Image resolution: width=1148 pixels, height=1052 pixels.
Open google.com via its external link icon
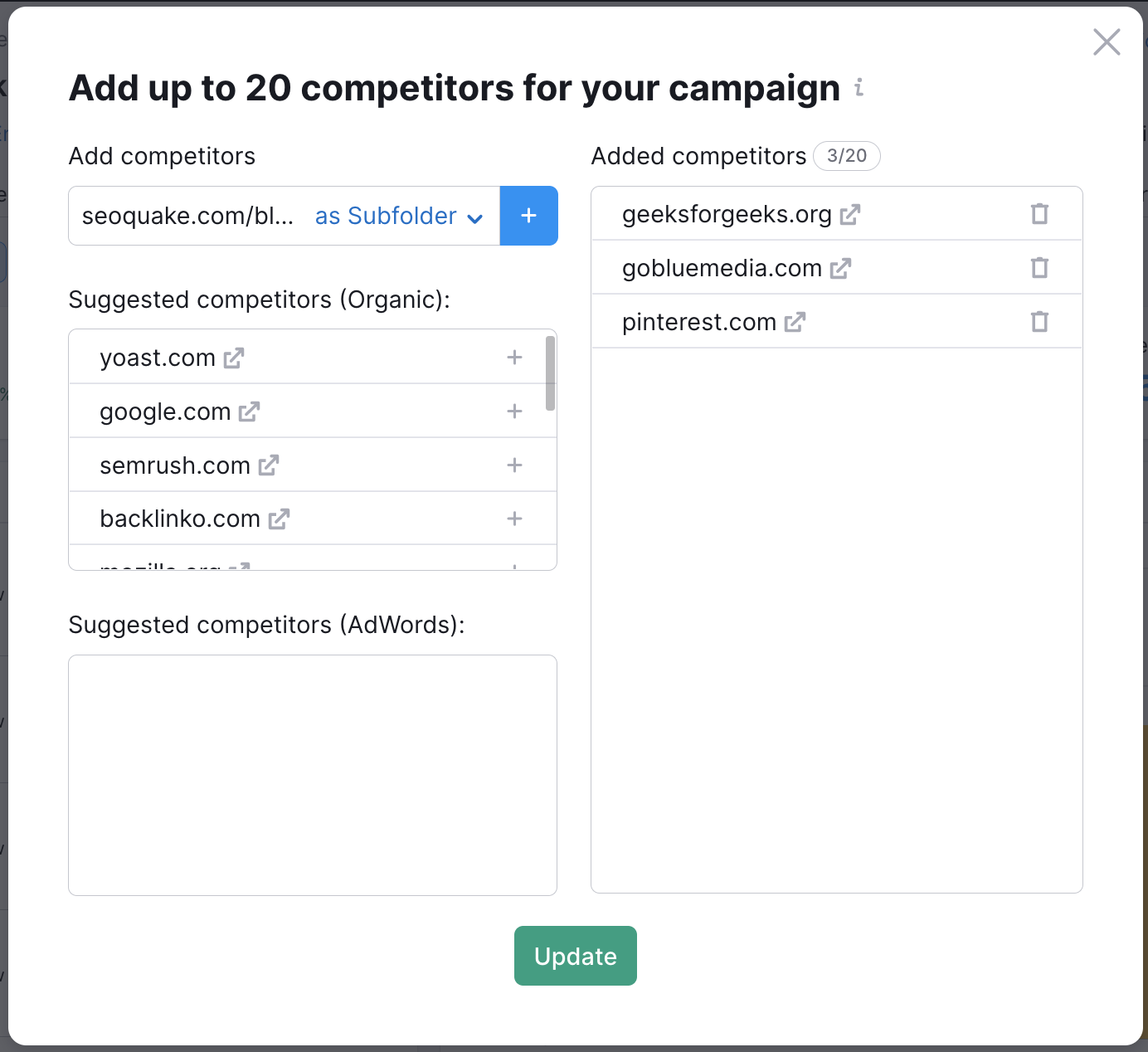[x=249, y=411]
